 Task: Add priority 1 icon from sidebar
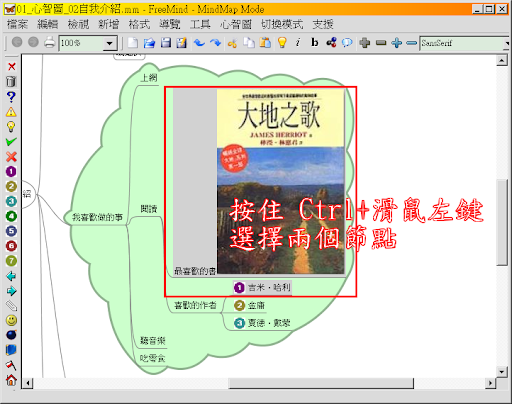pos(11,171)
